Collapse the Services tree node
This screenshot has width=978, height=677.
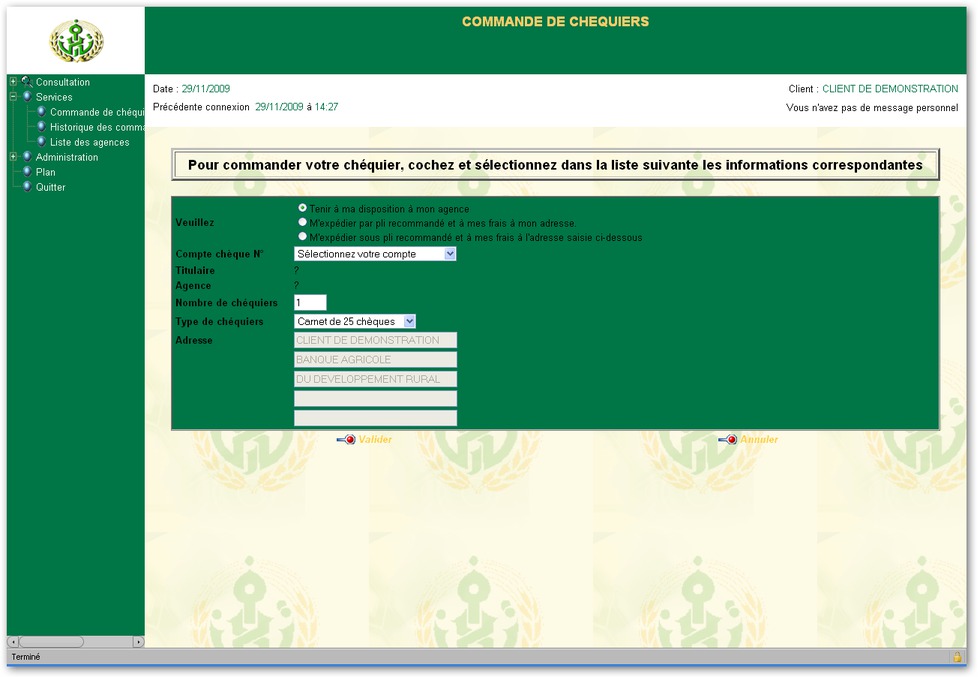click(x=13, y=96)
